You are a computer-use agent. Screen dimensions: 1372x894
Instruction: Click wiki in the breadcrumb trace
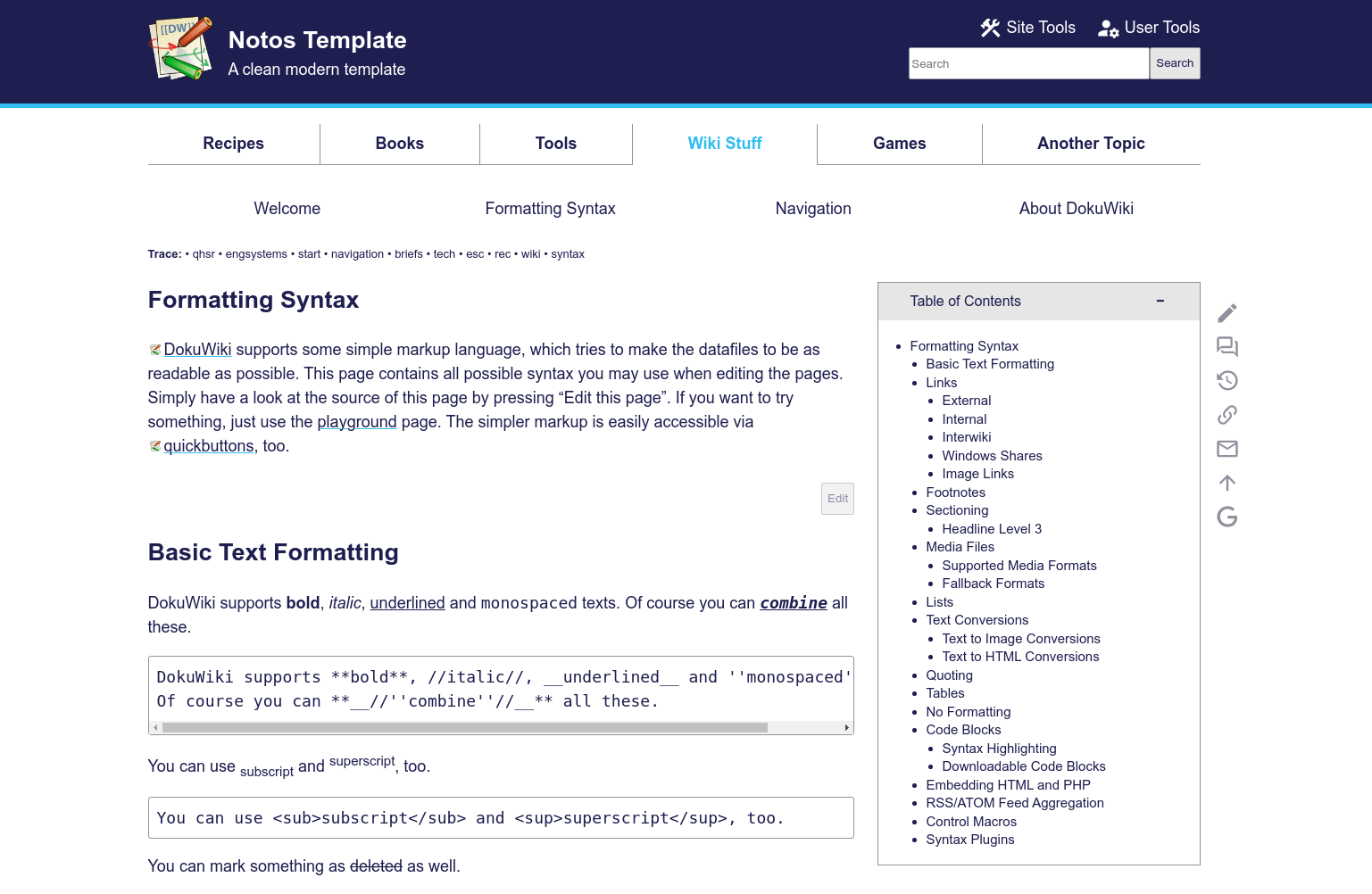coord(531,254)
